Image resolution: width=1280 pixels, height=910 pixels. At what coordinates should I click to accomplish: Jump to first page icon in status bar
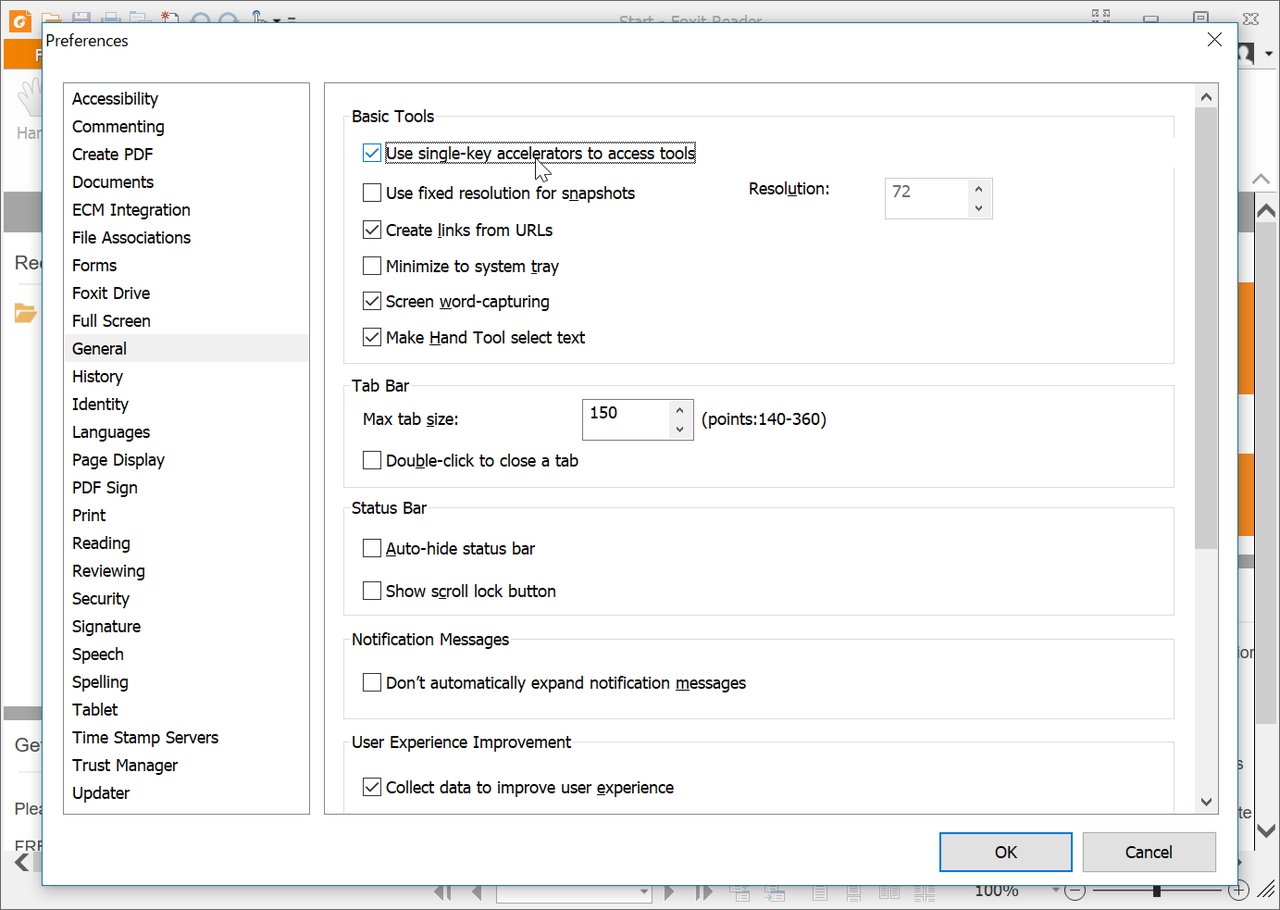(x=444, y=891)
